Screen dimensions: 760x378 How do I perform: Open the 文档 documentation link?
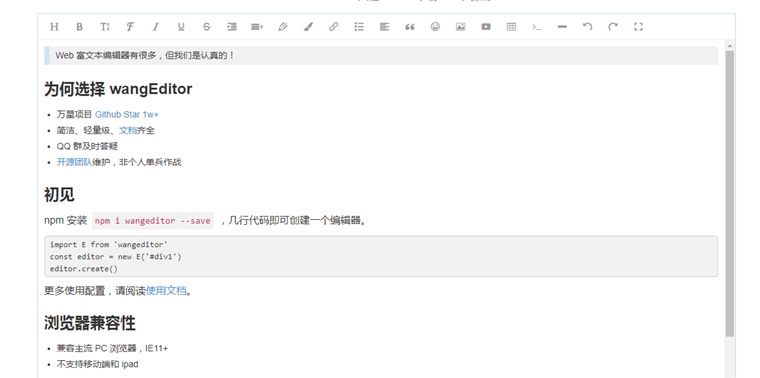pyautogui.click(x=128, y=130)
